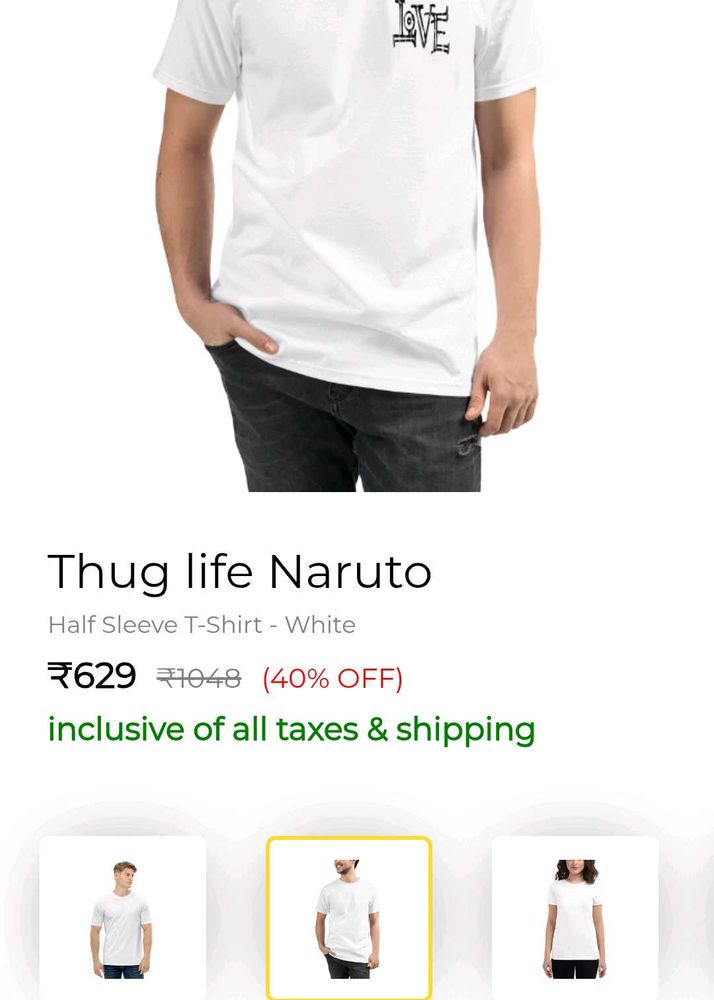
Task: Tap the rupee symbol before 629
Action: click(60, 675)
